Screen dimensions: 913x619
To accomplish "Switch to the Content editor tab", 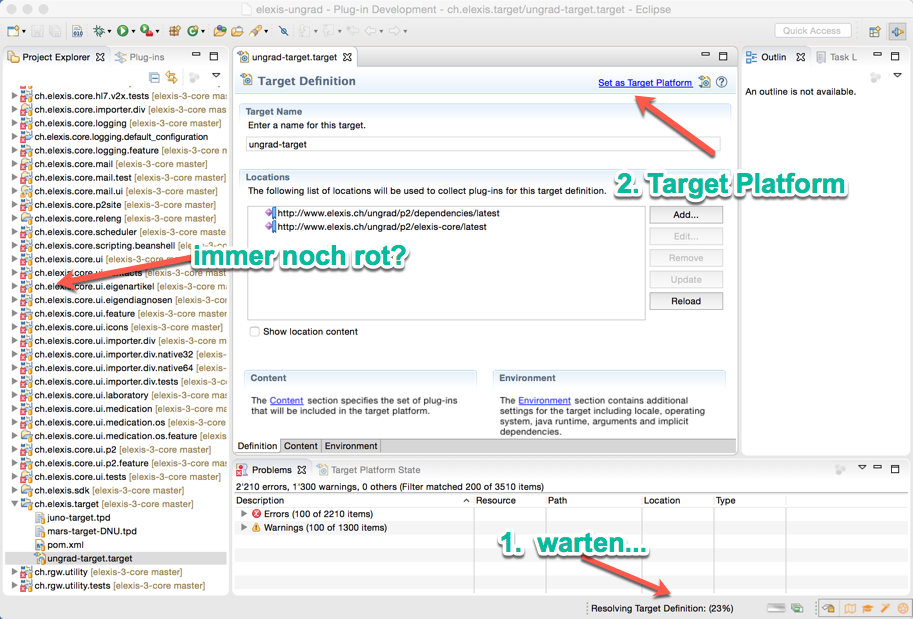I will click(300, 446).
